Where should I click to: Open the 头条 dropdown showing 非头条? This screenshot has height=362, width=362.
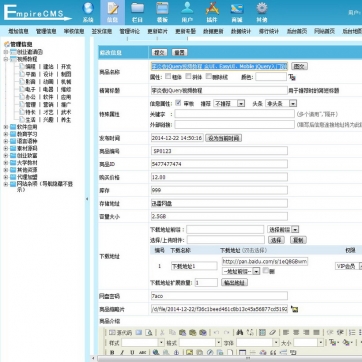[x=281, y=103]
